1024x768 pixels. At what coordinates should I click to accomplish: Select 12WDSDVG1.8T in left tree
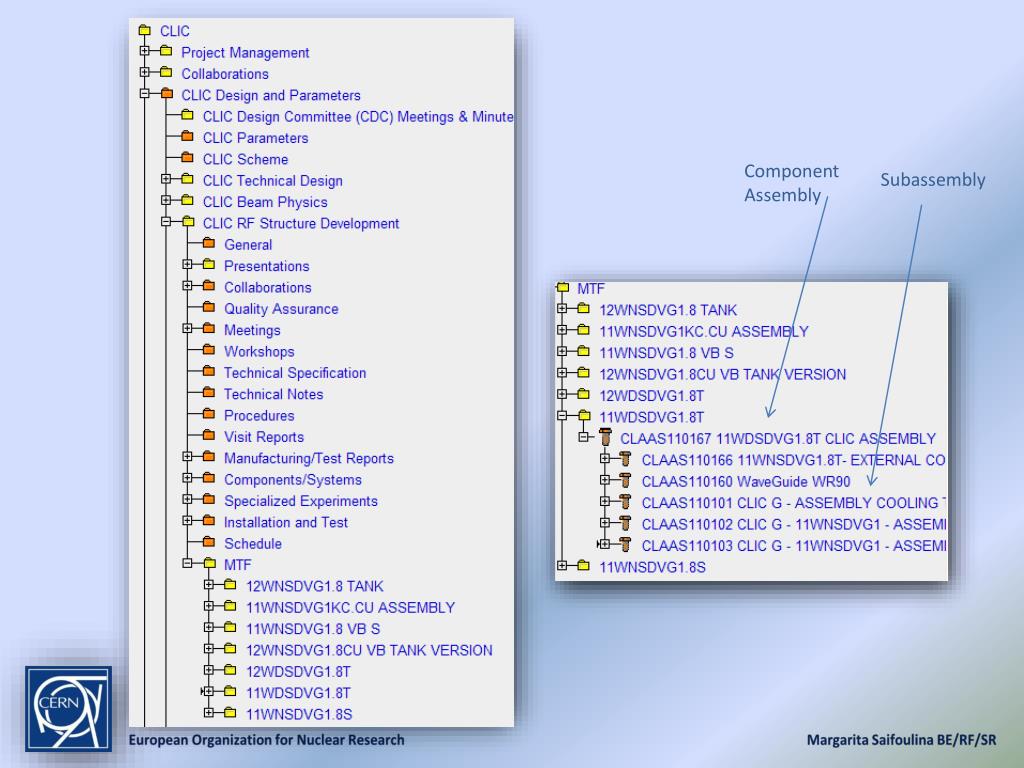[298, 671]
